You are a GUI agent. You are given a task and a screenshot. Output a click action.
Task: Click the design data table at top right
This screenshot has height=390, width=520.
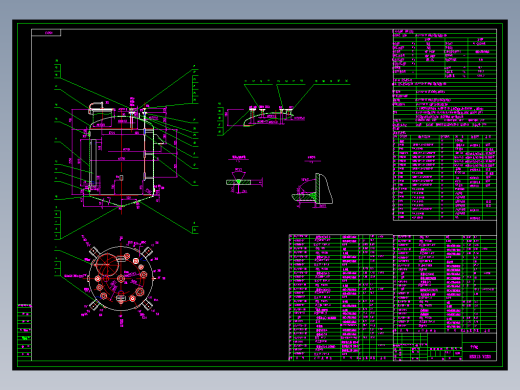445,81
